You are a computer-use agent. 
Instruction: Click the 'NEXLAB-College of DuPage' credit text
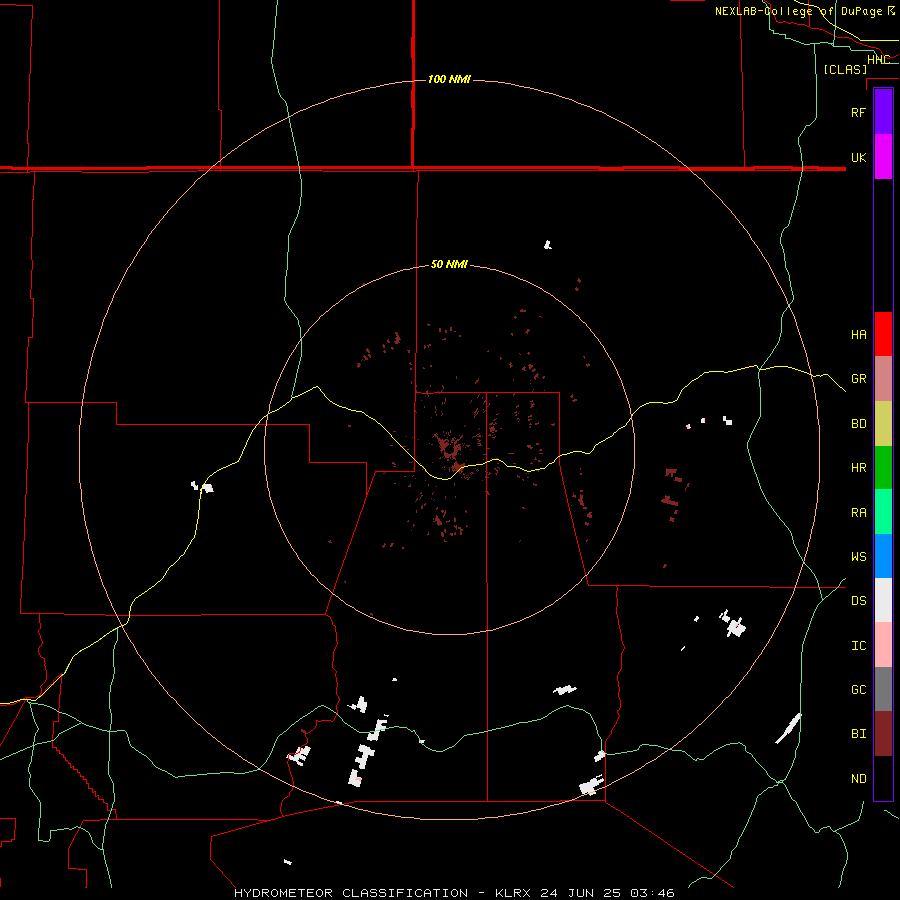tap(798, 11)
